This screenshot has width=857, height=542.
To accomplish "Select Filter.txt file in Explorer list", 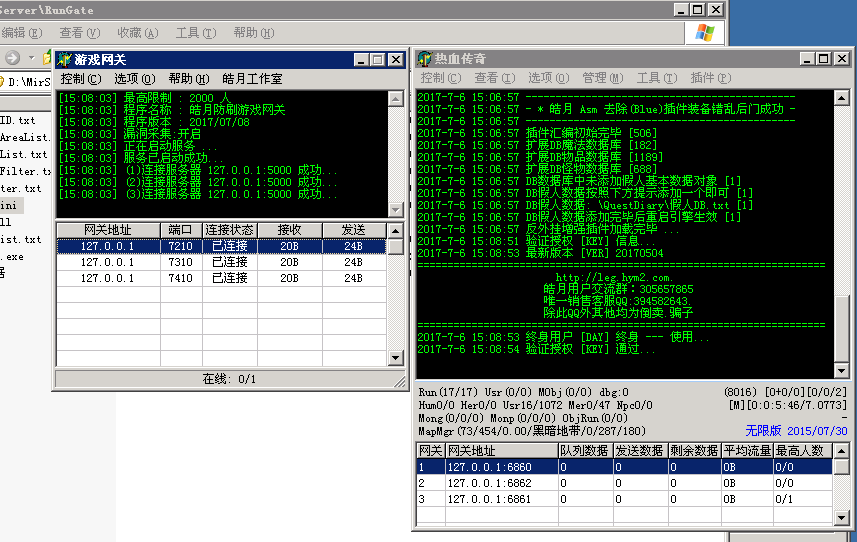I will pos(26,172).
